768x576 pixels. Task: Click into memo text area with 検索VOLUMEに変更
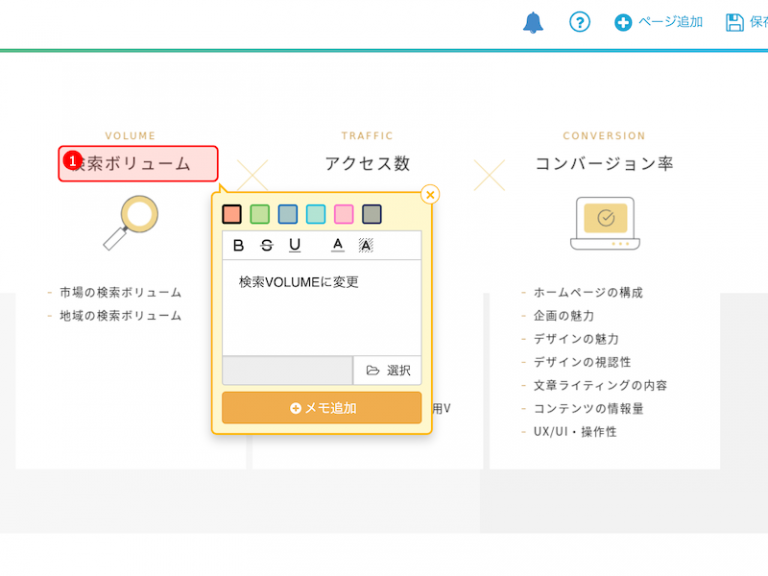pos(322,308)
